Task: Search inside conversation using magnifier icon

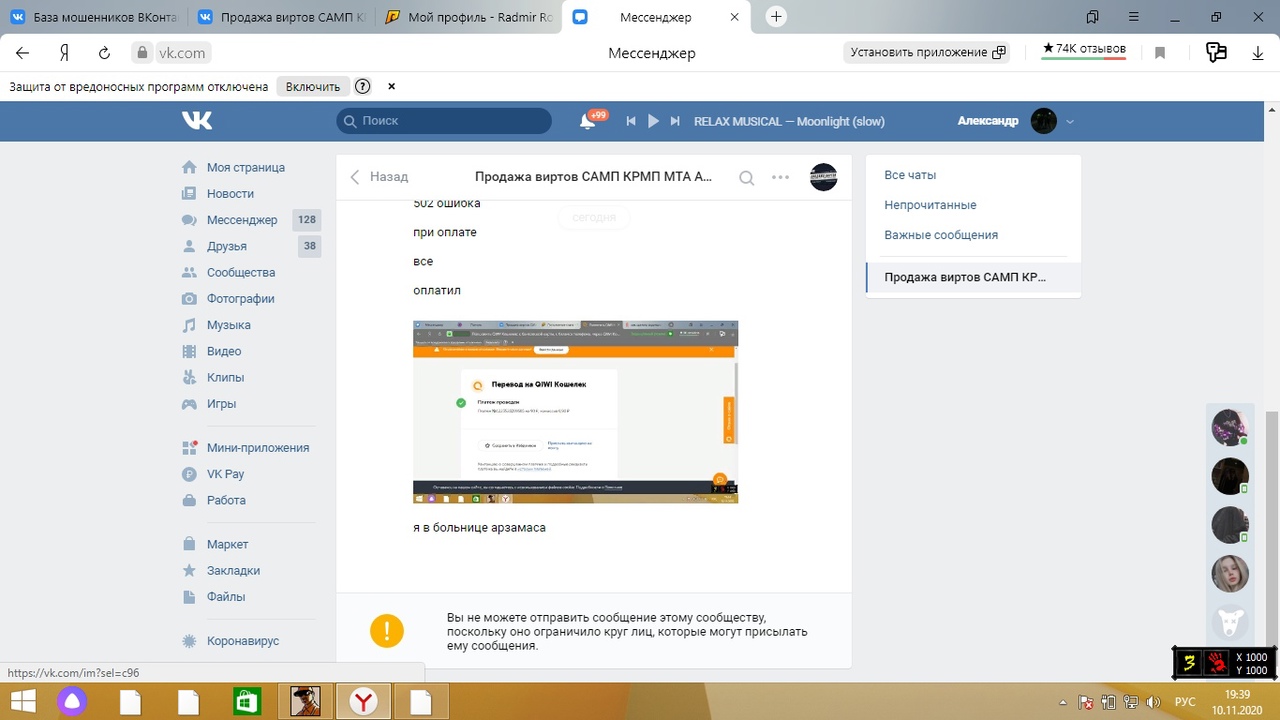Action: click(746, 177)
